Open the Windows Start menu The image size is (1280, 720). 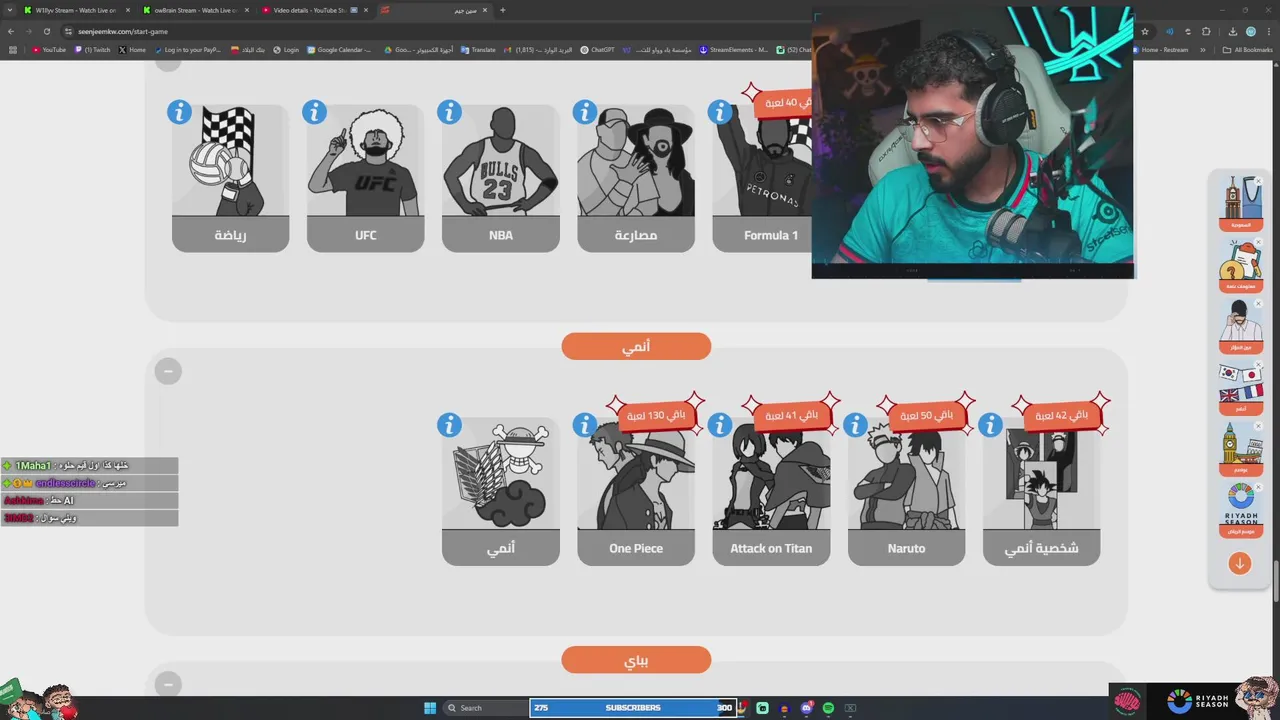(x=430, y=708)
